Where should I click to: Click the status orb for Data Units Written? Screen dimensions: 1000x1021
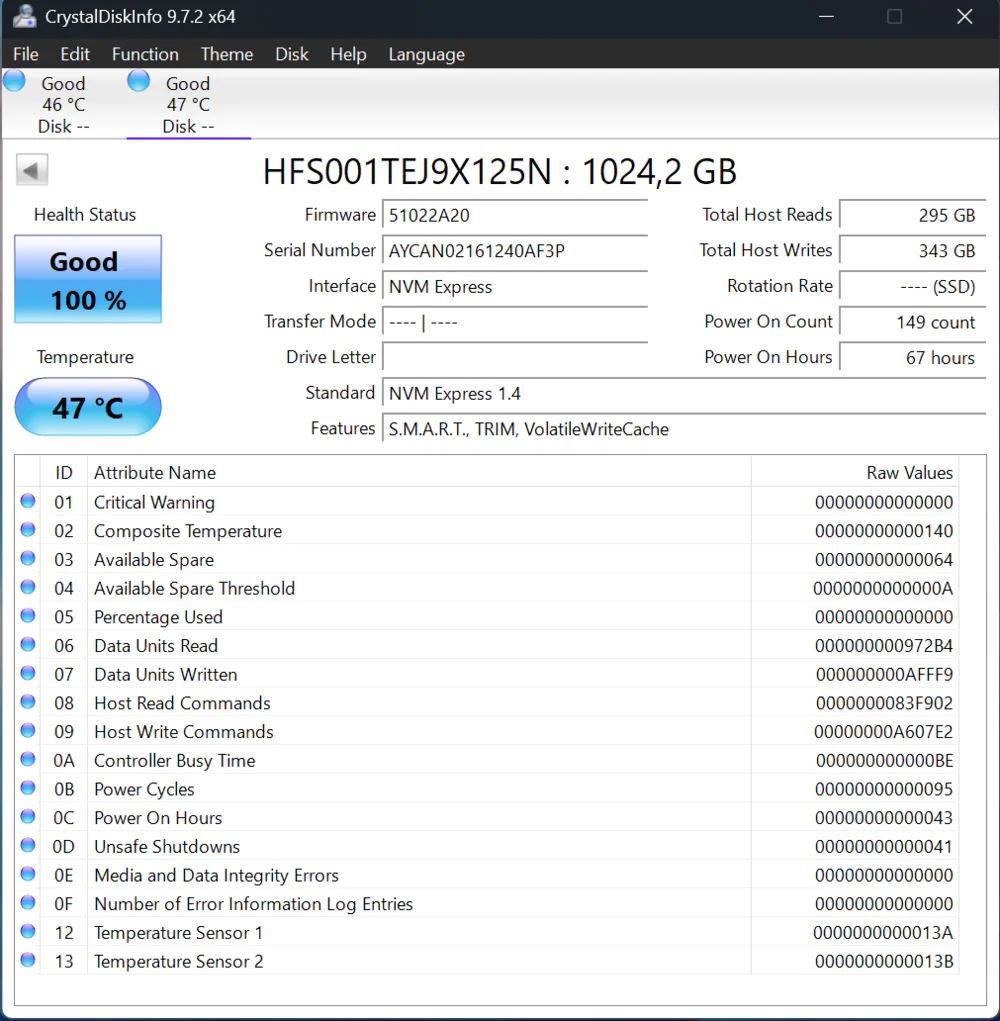coord(28,673)
